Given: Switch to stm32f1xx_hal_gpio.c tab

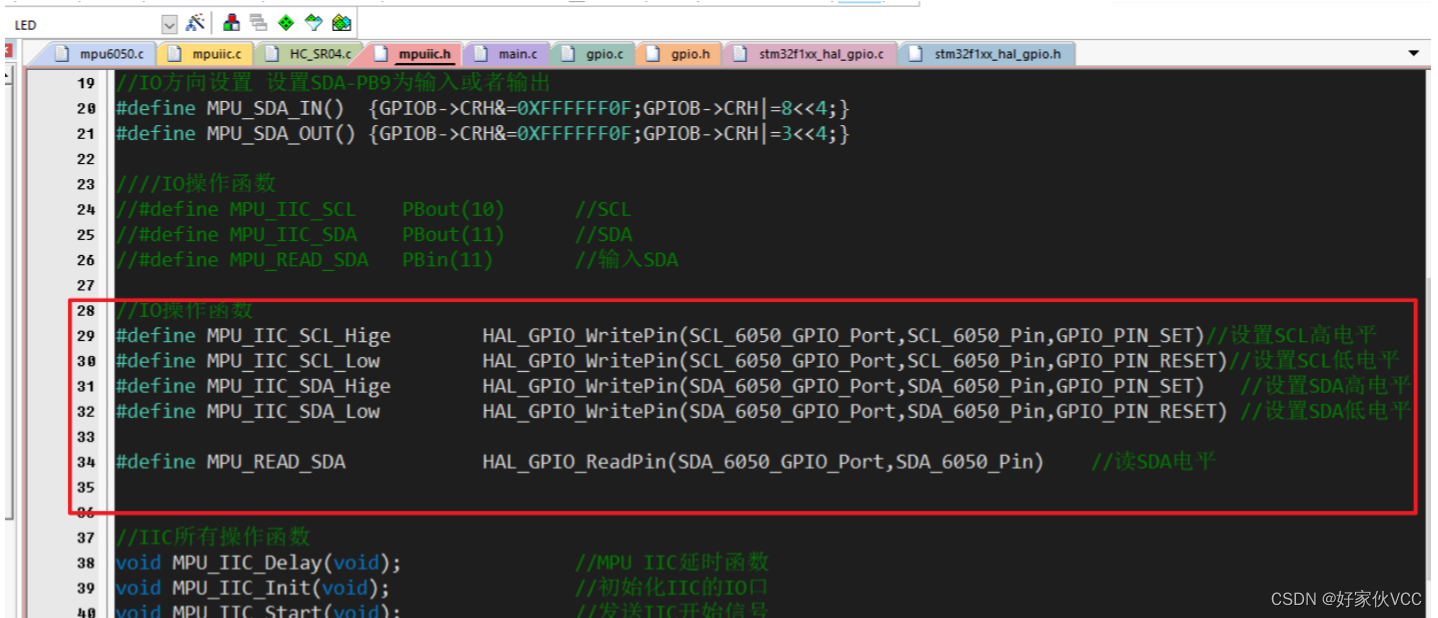Looking at the screenshot, I should pyautogui.click(x=809, y=54).
